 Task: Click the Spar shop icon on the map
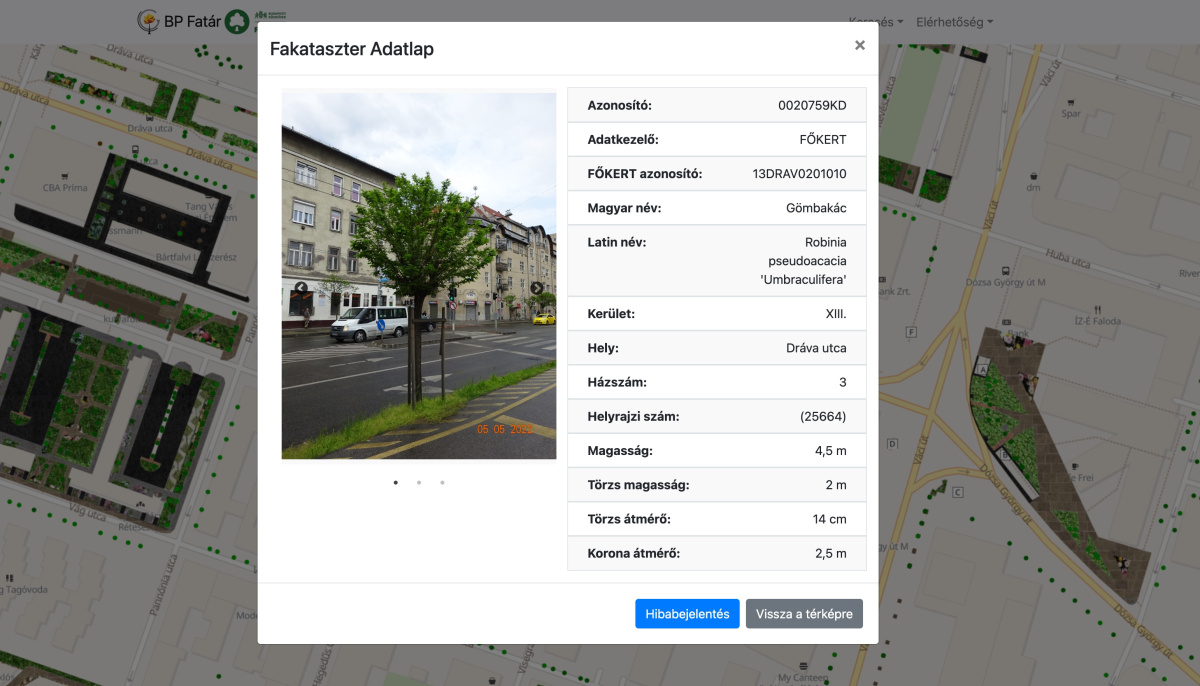click(x=1071, y=101)
